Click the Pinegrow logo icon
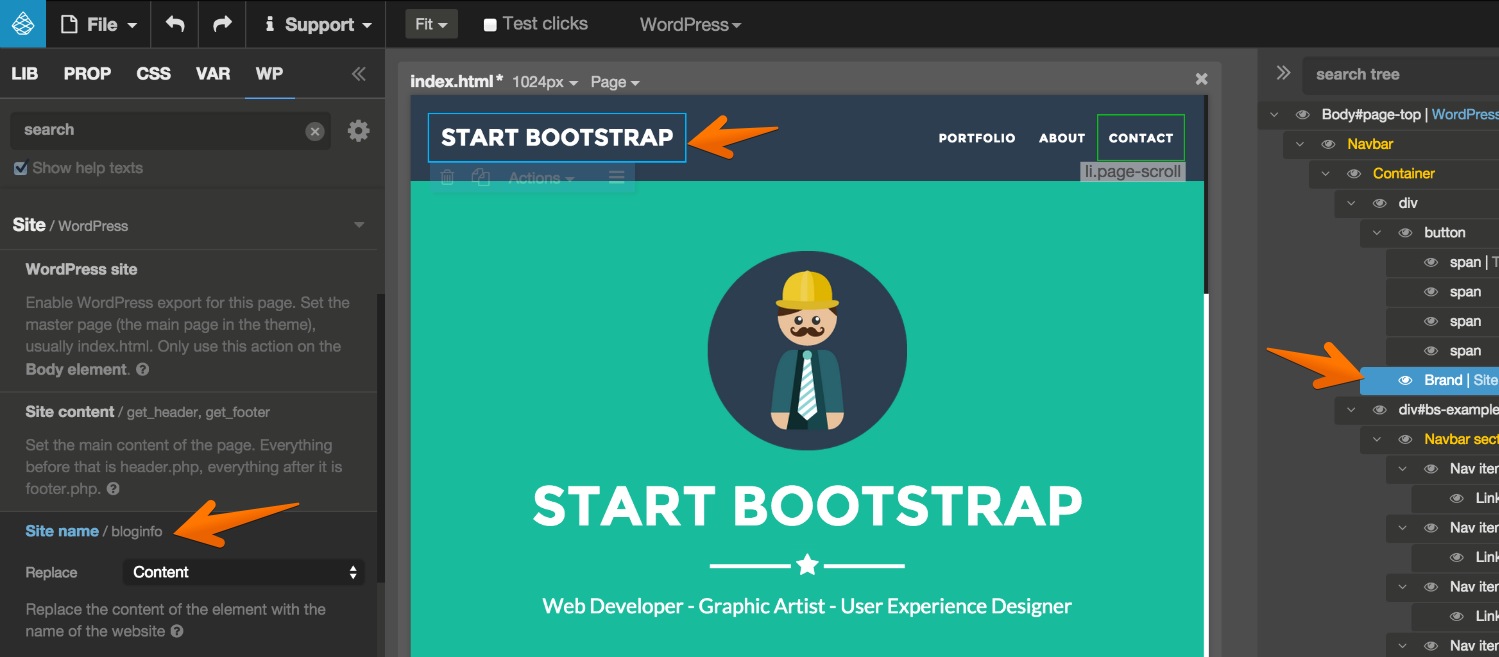 point(22,24)
